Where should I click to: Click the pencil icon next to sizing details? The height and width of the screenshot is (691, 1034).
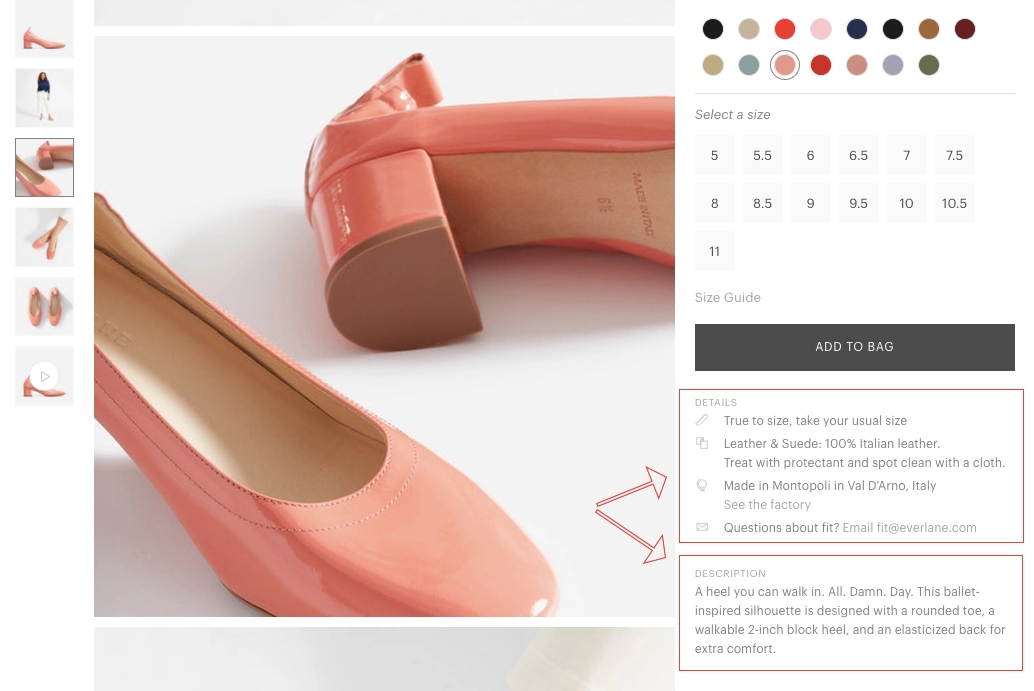point(702,420)
